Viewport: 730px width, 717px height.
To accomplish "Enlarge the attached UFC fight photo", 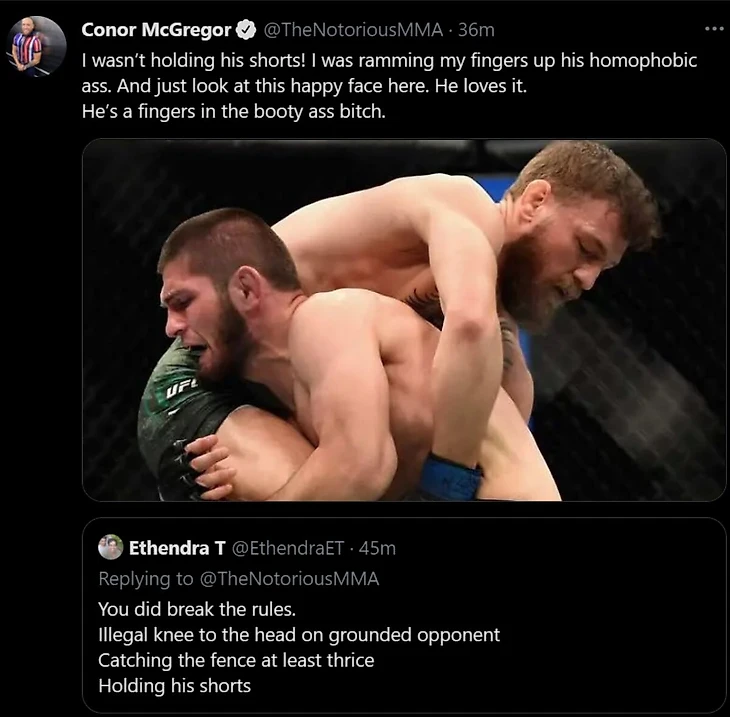I will [x=404, y=320].
